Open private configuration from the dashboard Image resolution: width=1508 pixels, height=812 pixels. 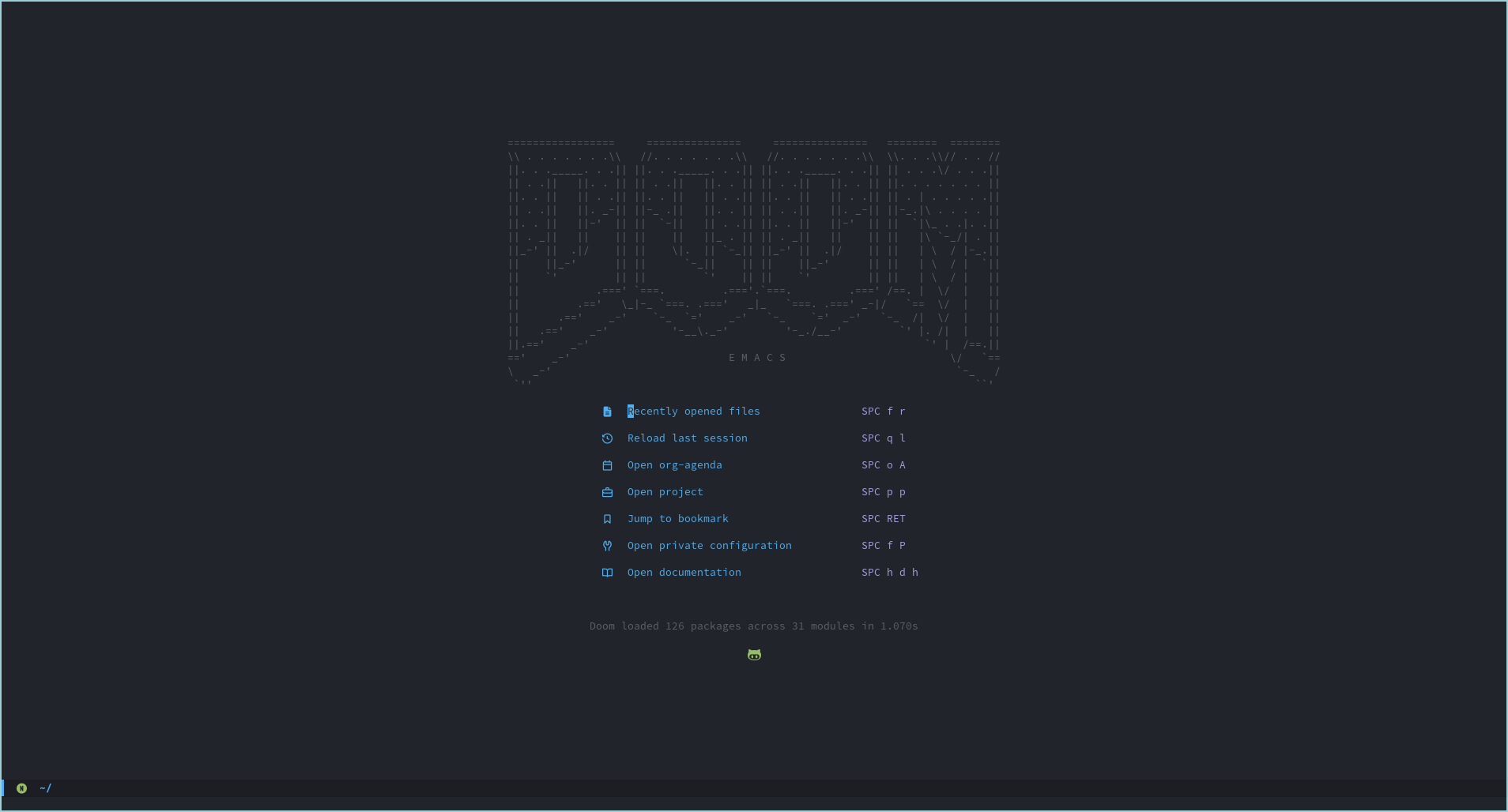(x=709, y=546)
